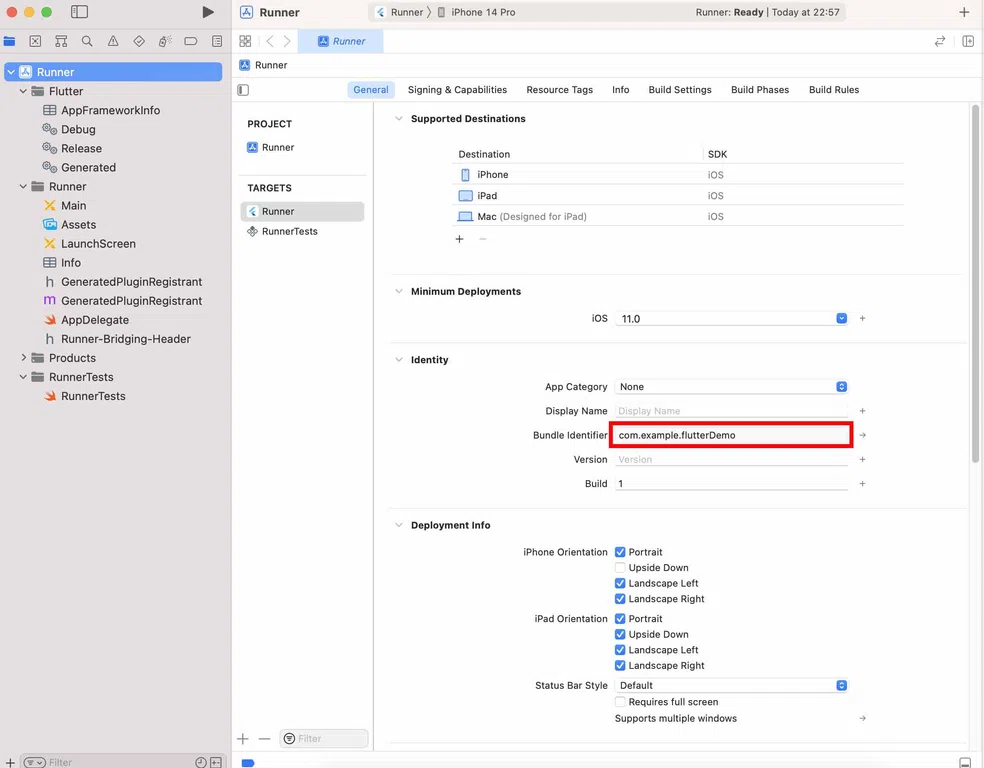Screen dimensions: 984x768
Task: Uncheck iPhone Orientation Portrait
Action: click(620, 552)
